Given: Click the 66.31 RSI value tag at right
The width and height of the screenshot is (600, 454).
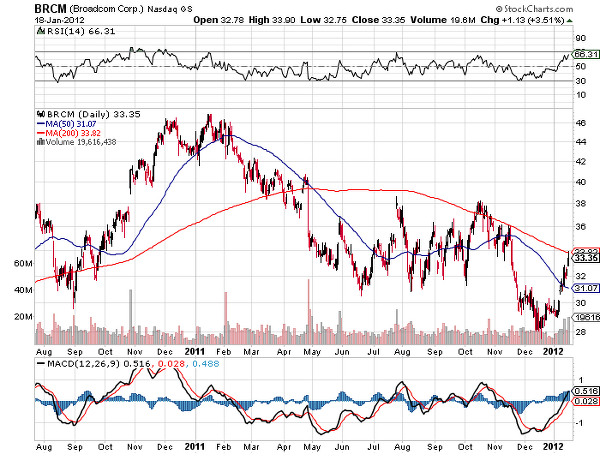Looking at the screenshot, I should (x=586, y=54).
